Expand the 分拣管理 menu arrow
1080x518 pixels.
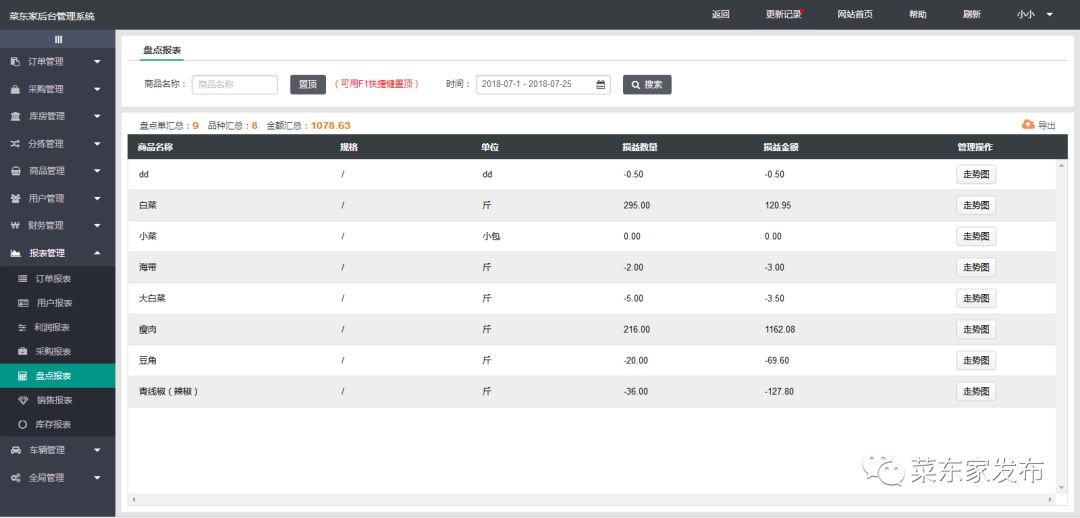pyautogui.click(x=97, y=144)
